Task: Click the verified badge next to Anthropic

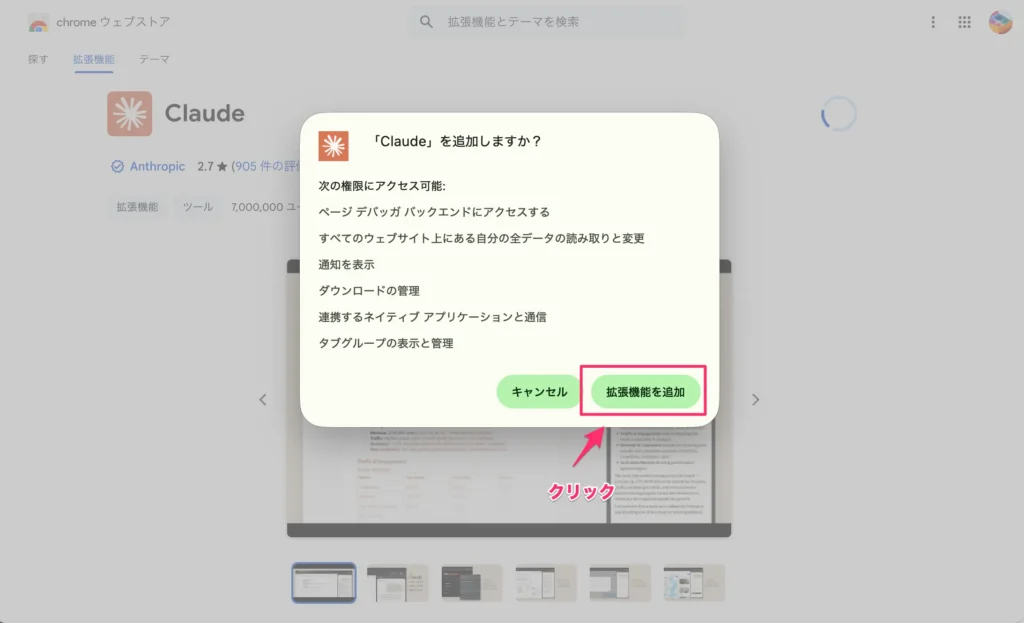Action: click(117, 167)
